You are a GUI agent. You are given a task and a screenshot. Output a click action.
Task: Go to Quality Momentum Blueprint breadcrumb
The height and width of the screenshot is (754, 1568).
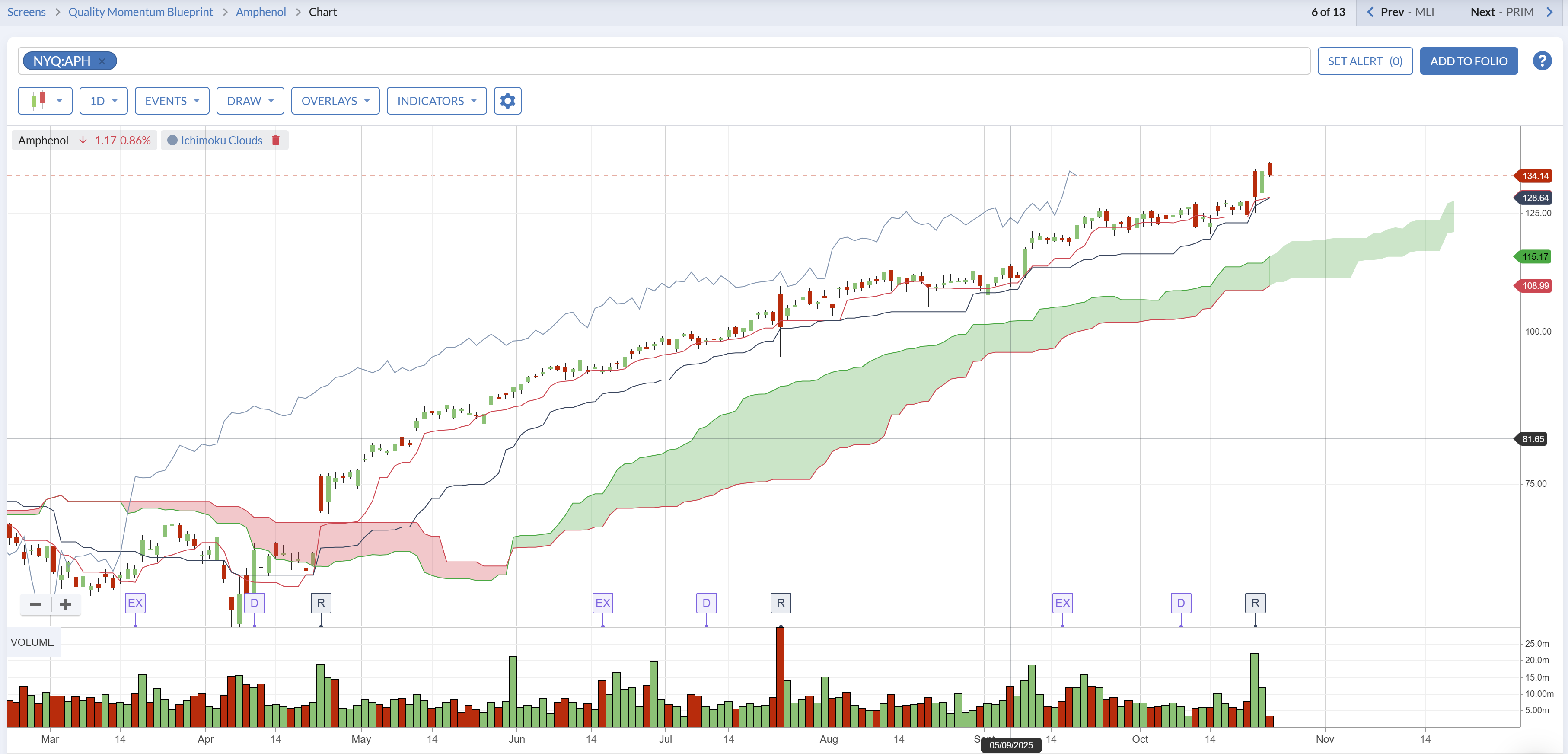coord(140,12)
